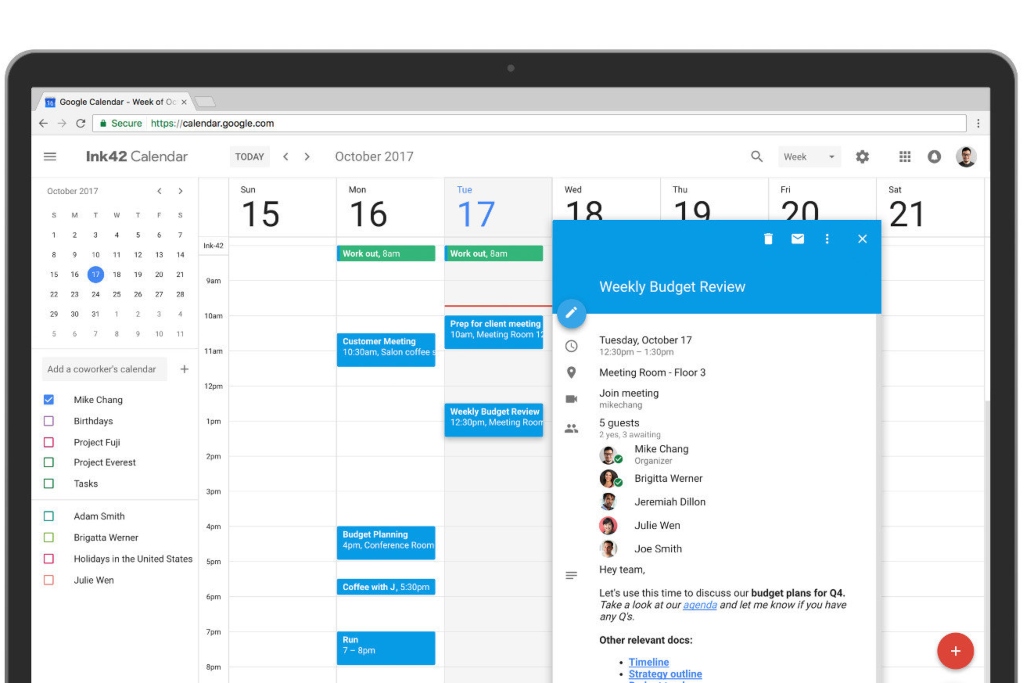Open calendar search
The image size is (1024, 683).
[x=756, y=157]
